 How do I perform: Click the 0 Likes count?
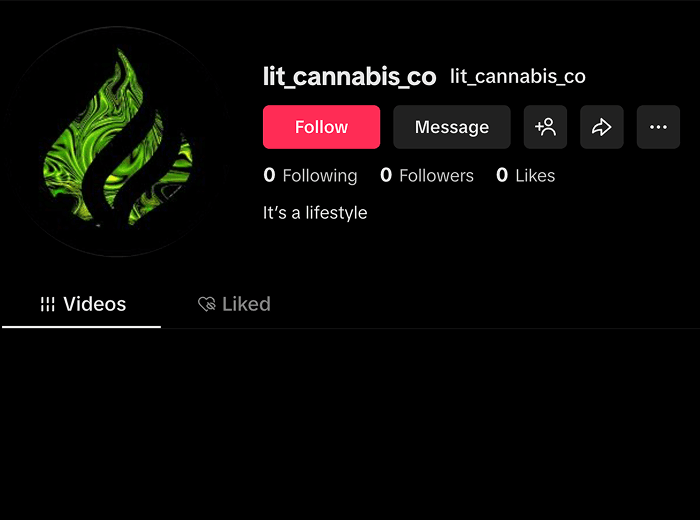click(525, 175)
